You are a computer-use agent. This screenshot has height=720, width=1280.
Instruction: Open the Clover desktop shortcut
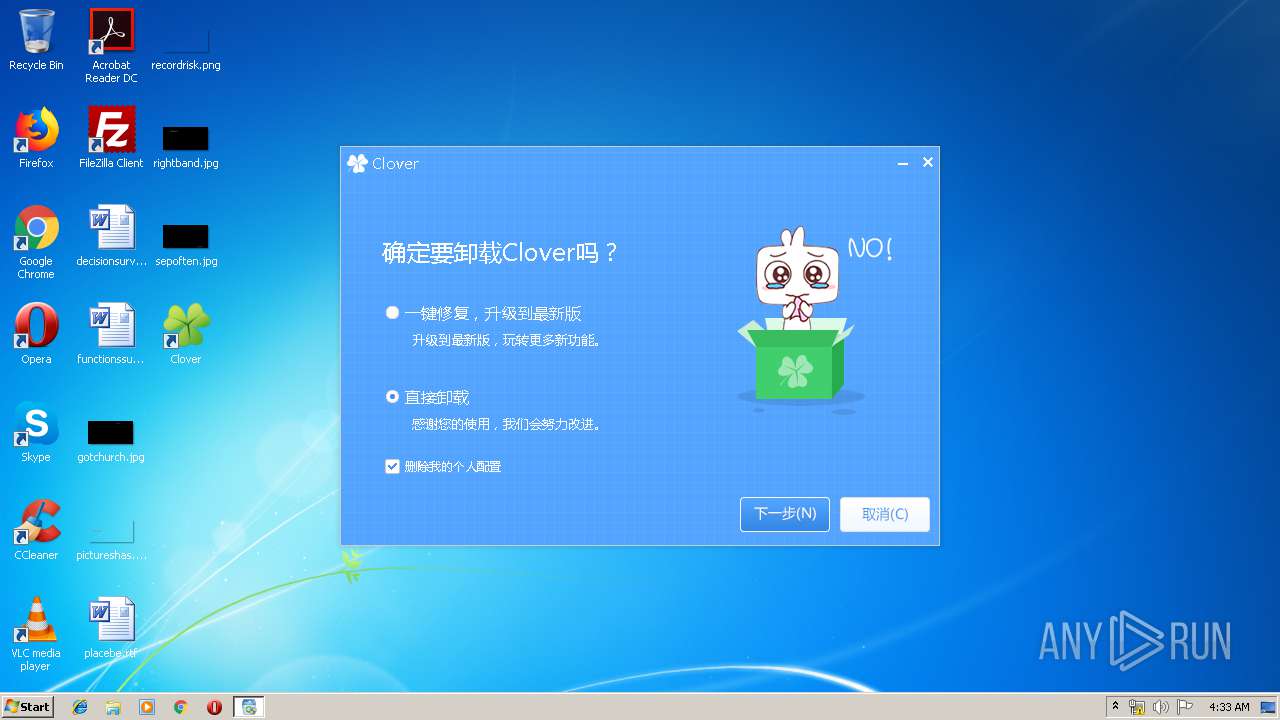click(186, 334)
